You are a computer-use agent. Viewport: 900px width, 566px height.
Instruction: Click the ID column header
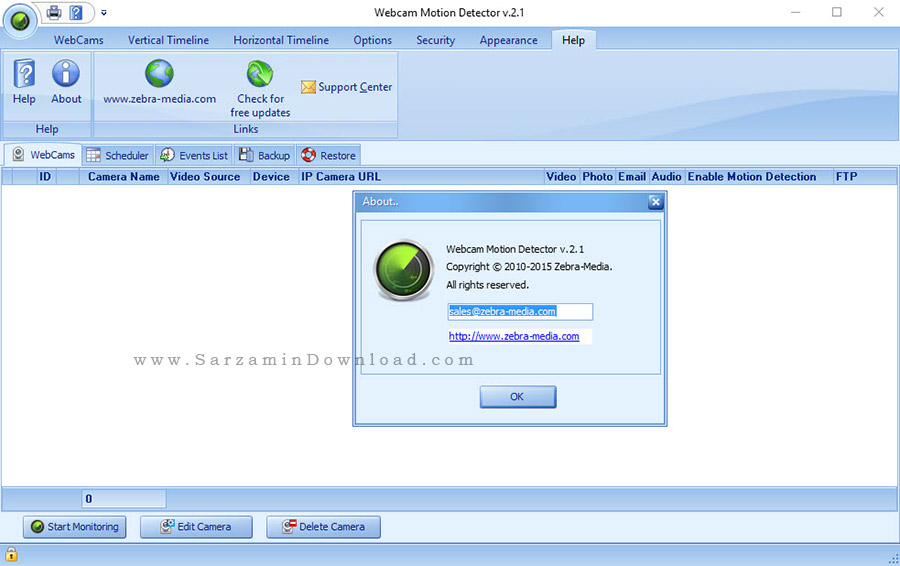45,177
